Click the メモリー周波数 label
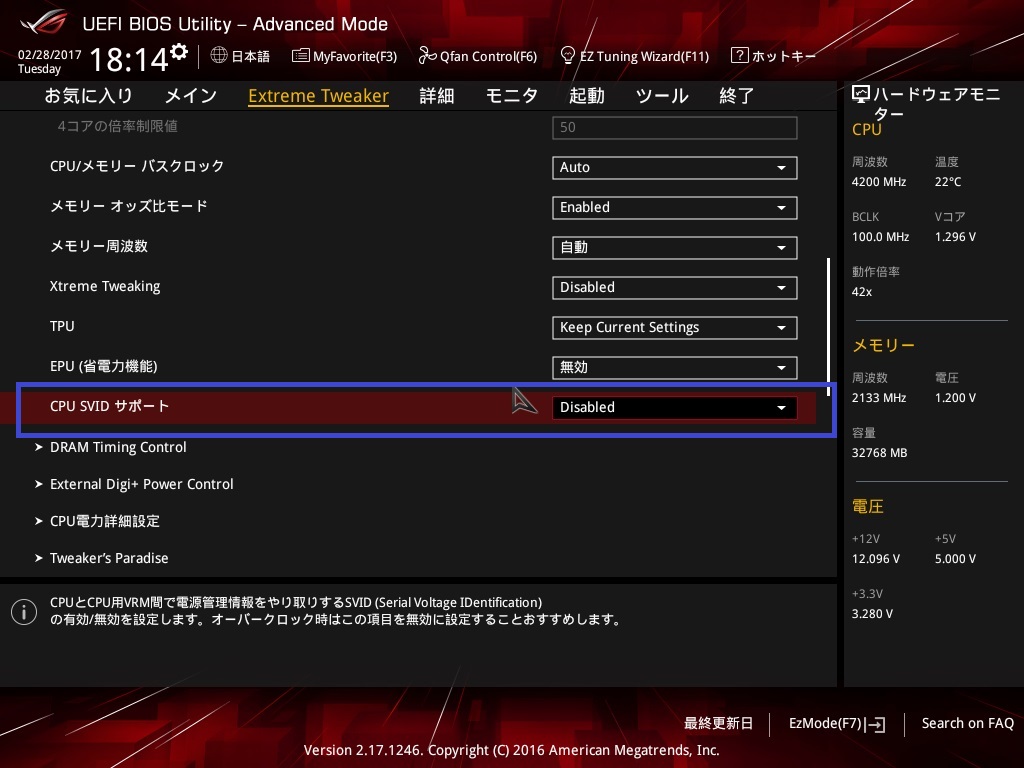 pos(99,246)
